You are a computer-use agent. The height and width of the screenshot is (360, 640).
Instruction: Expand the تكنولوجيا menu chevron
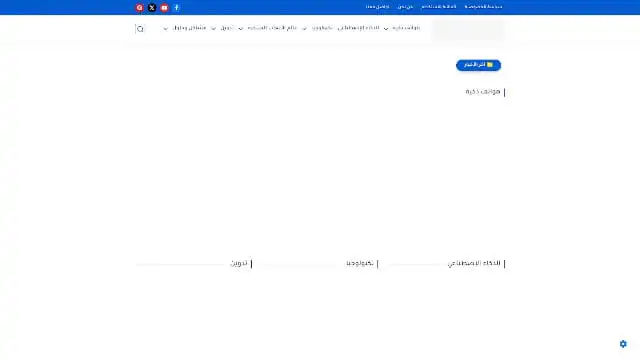[x=304, y=28]
